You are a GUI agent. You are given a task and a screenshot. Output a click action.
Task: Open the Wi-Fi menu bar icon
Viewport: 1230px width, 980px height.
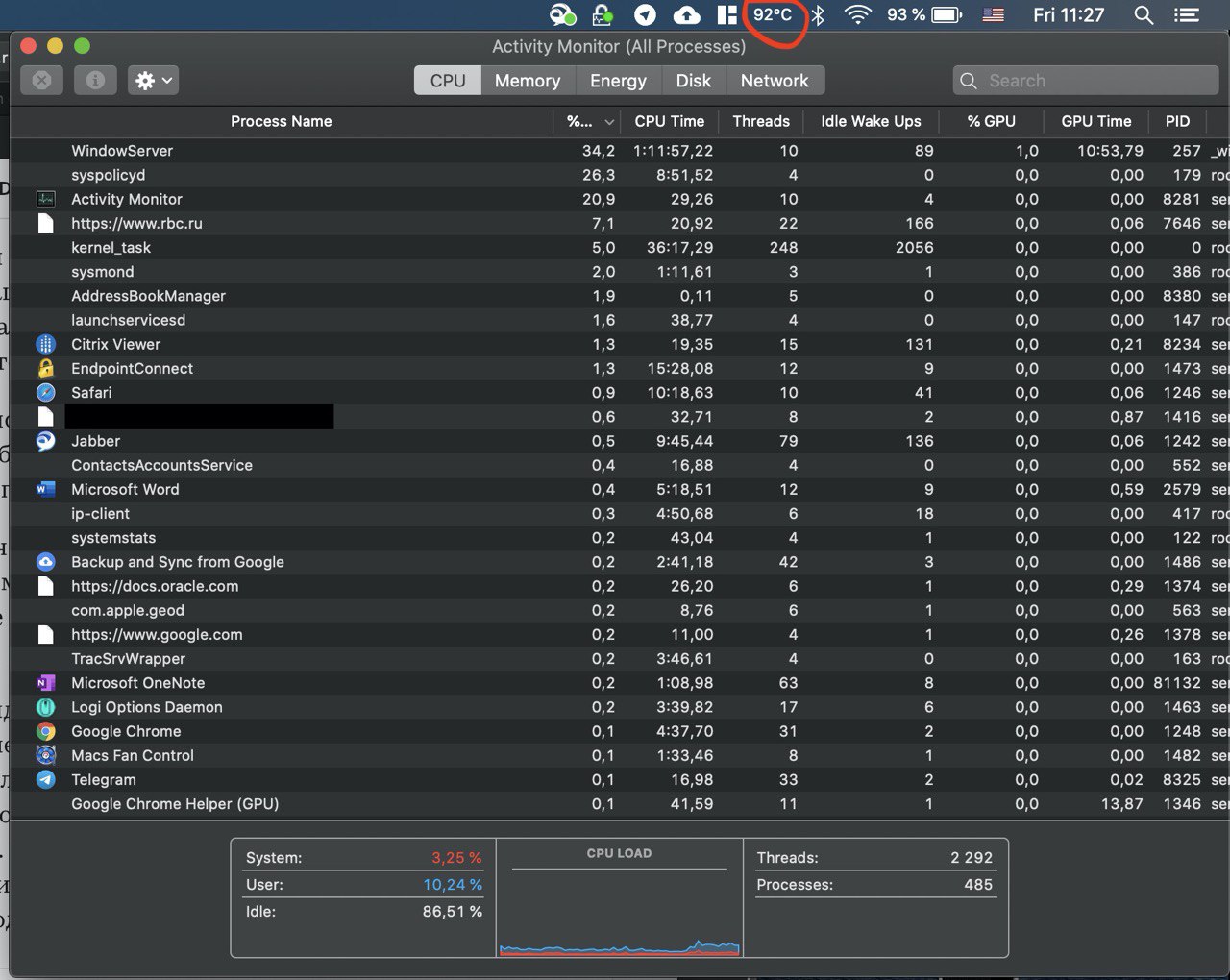pyautogui.click(x=857, y=14)
